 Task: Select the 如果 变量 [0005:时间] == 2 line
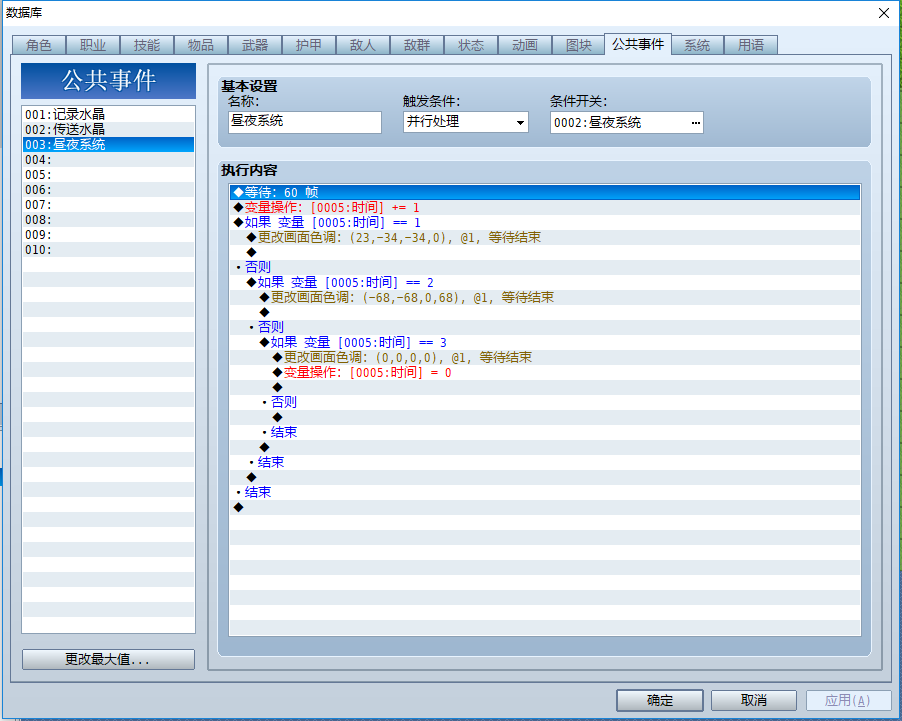point(545,282)
